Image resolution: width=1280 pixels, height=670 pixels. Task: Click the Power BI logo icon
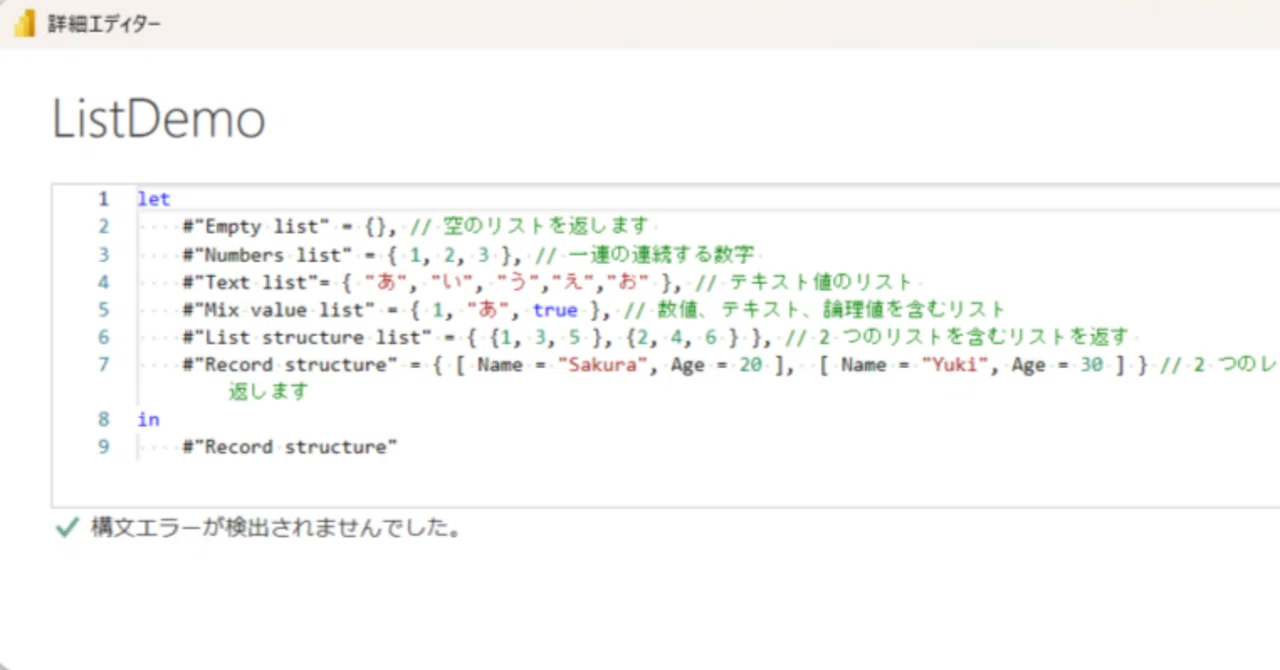point(23,25)
